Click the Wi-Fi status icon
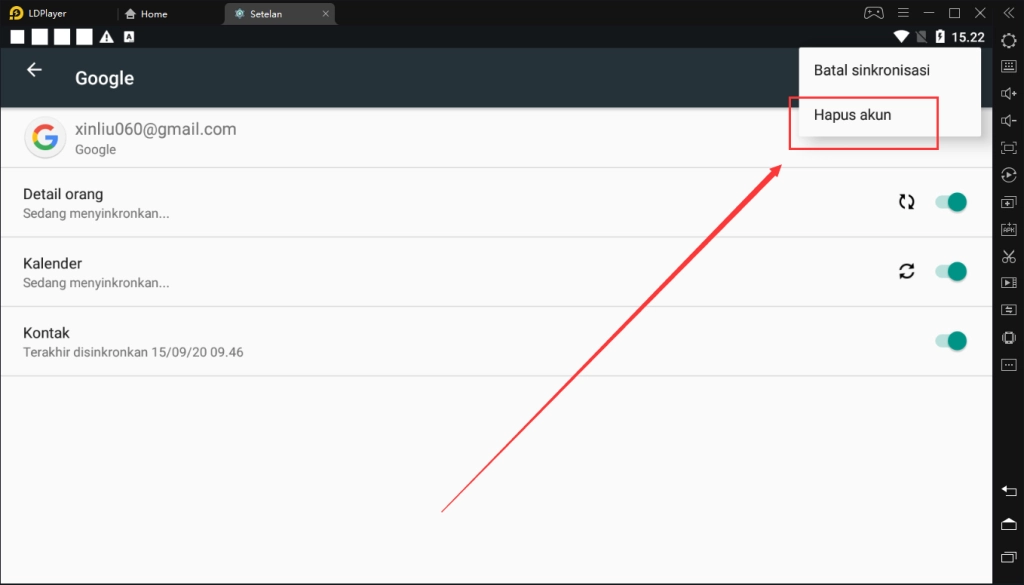This screenshot has height=585, width=1024. coord(901,37)
